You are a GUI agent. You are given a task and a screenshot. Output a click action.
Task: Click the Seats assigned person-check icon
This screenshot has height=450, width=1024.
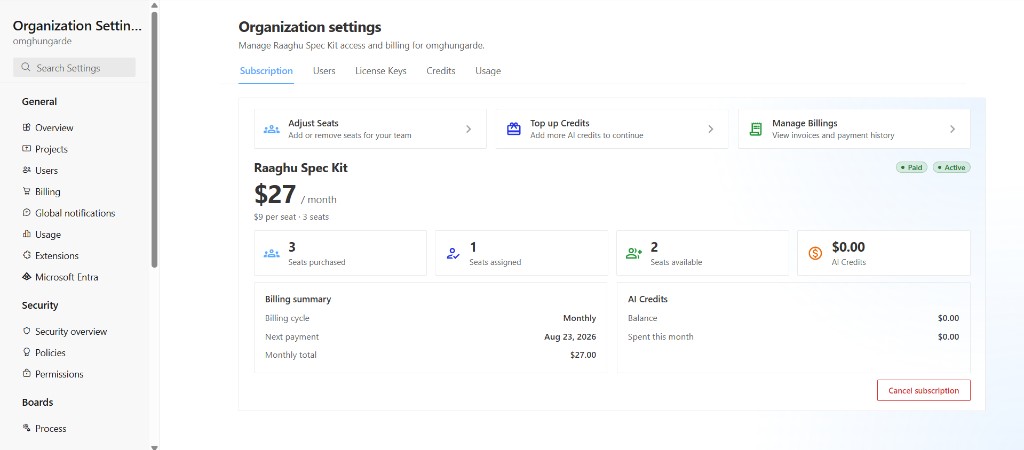point(453,253)
